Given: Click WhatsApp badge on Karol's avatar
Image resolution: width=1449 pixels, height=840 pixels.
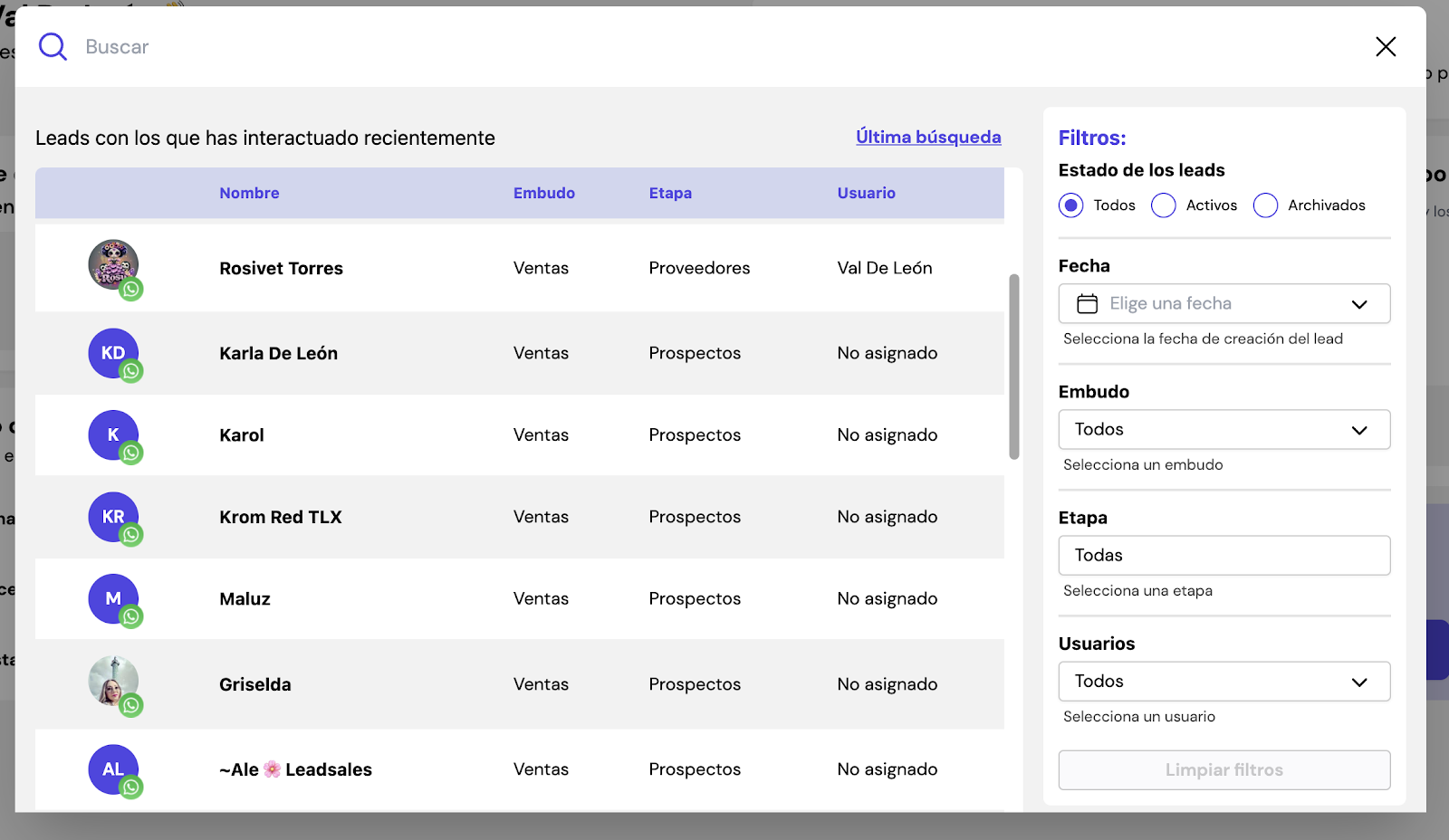Looking at the screenshot, I should tap(132, 453).
